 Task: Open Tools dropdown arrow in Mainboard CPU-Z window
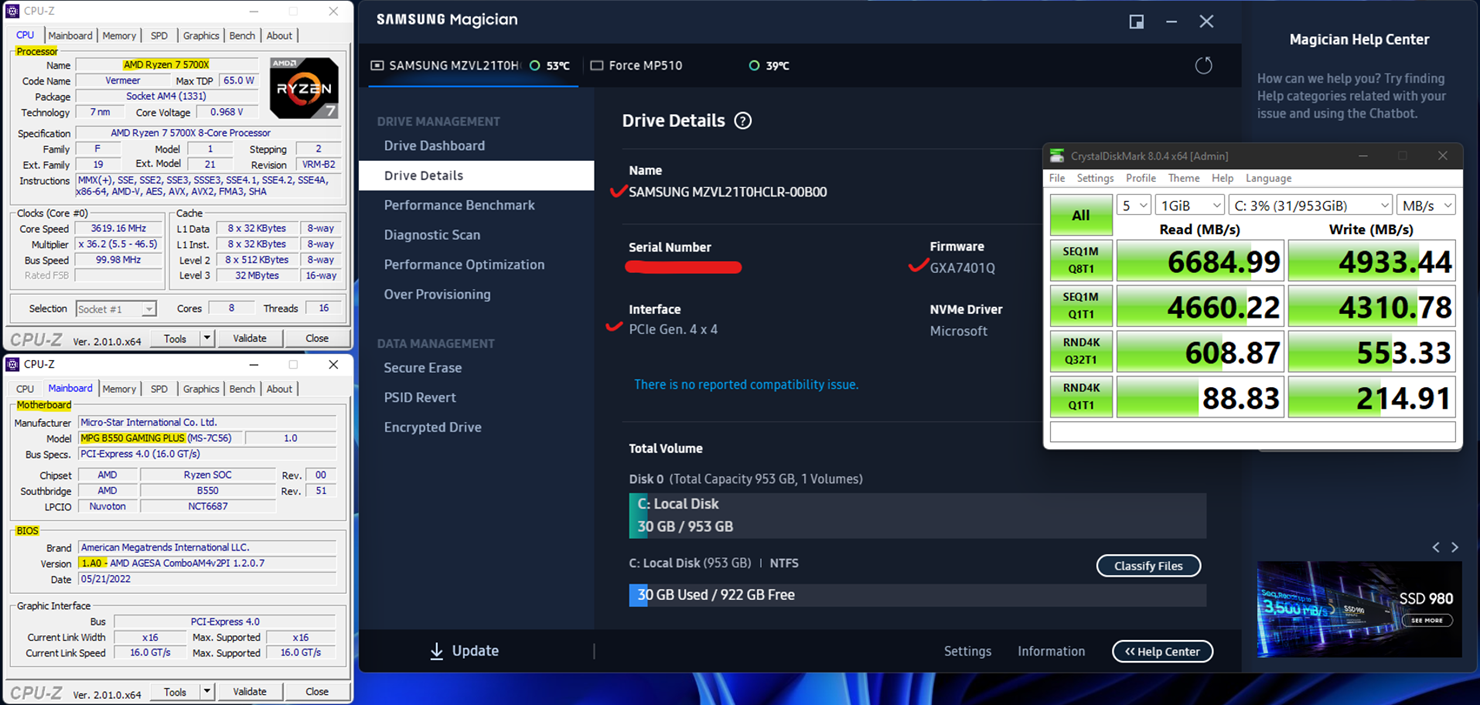click(207, 692)
